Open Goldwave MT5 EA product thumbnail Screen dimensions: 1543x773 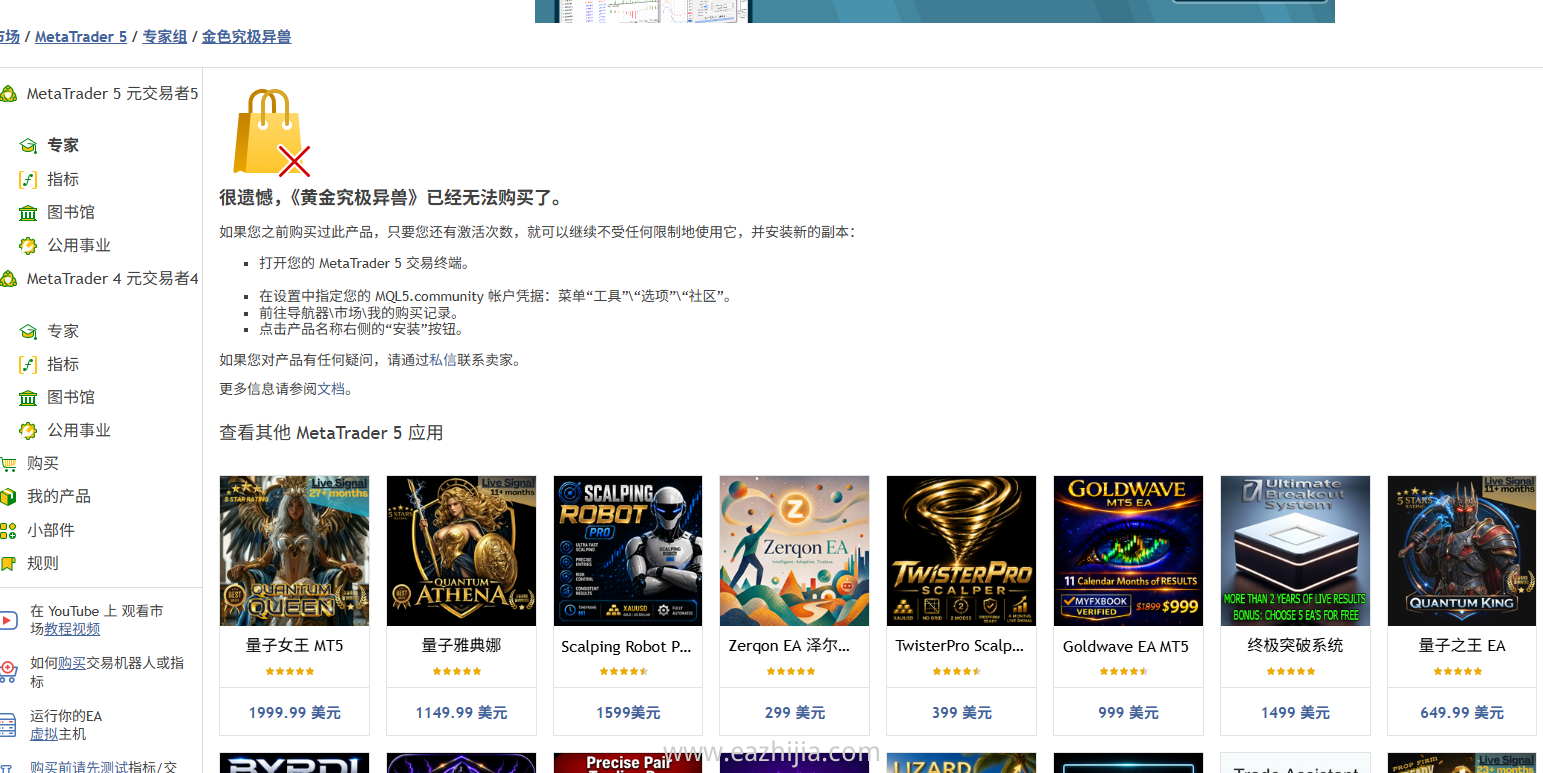[x=1128, y=551]
